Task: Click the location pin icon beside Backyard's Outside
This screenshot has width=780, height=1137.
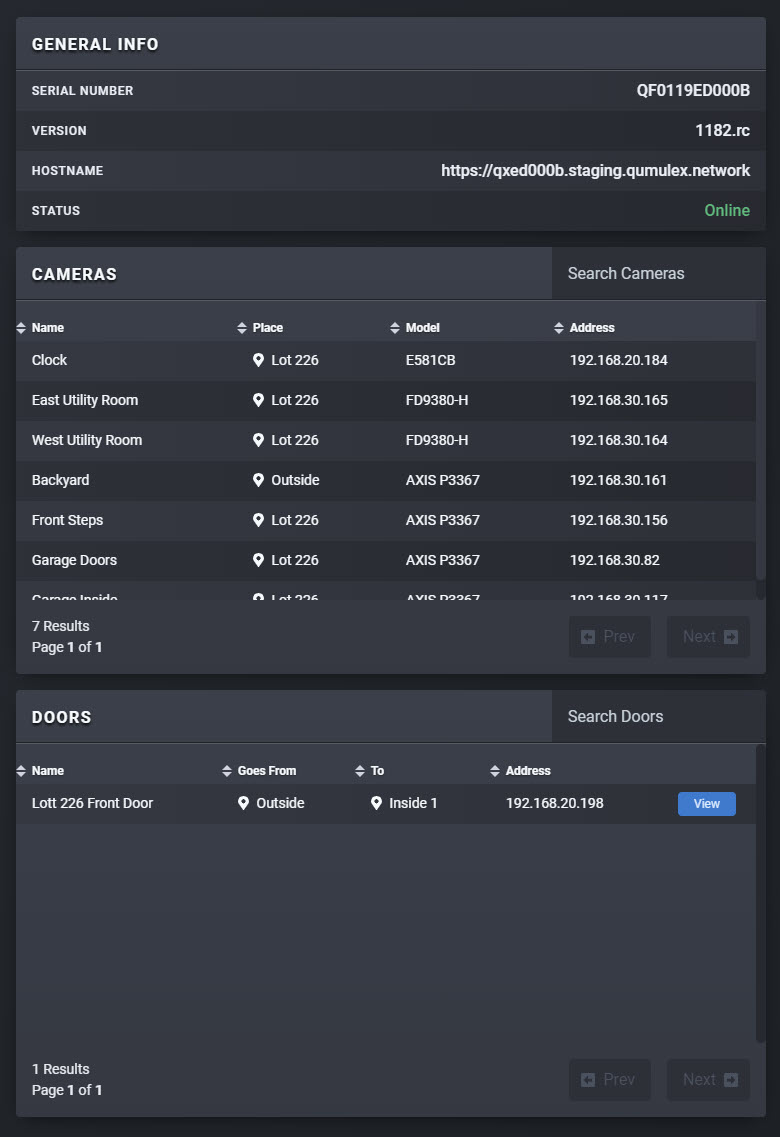Action: coord(258,480)
